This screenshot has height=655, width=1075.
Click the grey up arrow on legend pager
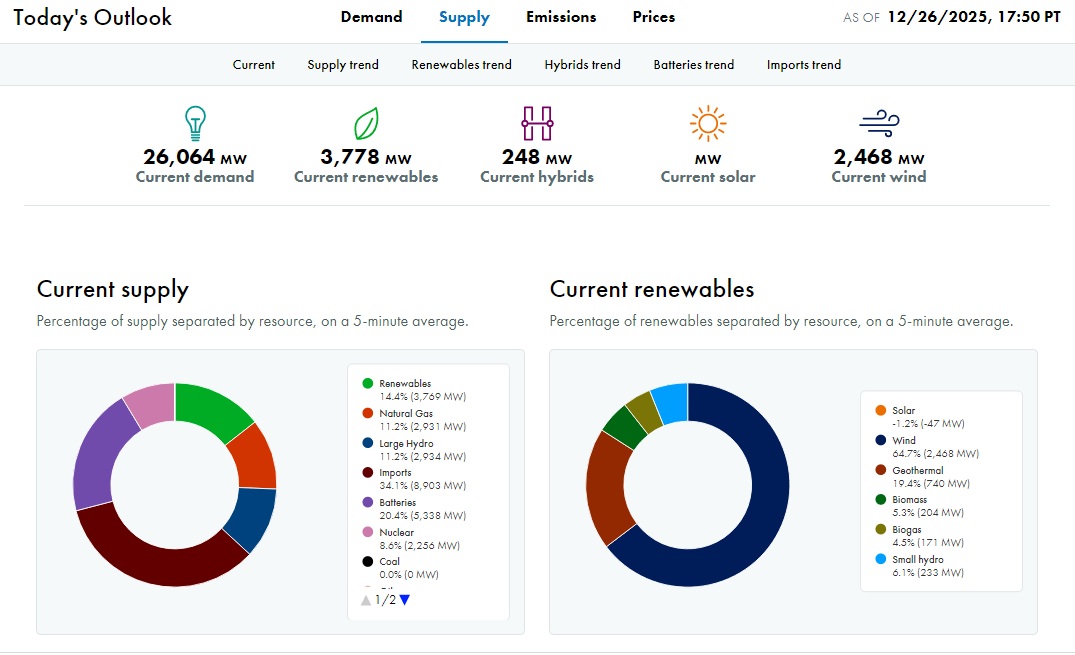(366, 600)
